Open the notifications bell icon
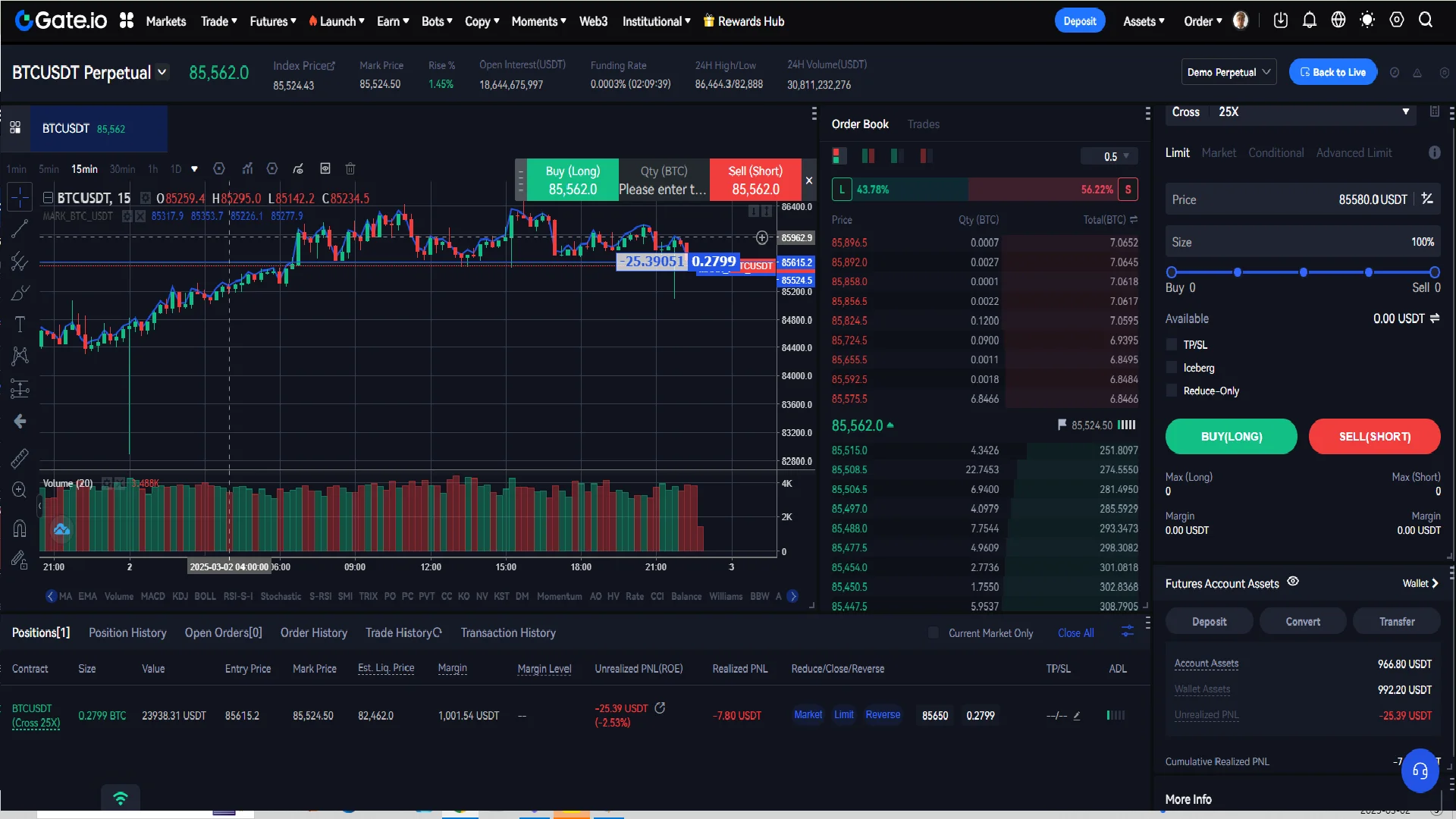The image size is (1456, 819). [x=1310, y=20]
